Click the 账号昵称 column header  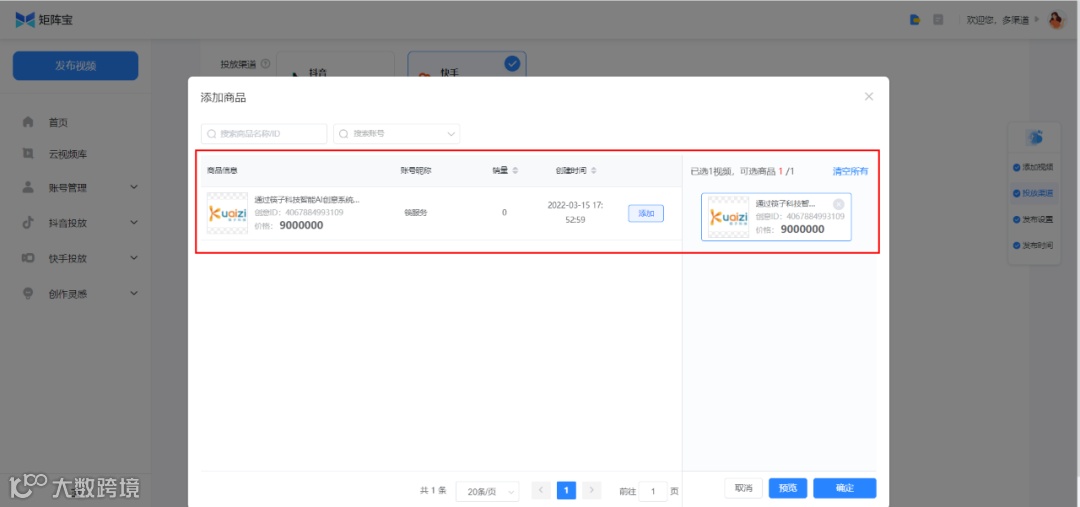tap(415, 170)
